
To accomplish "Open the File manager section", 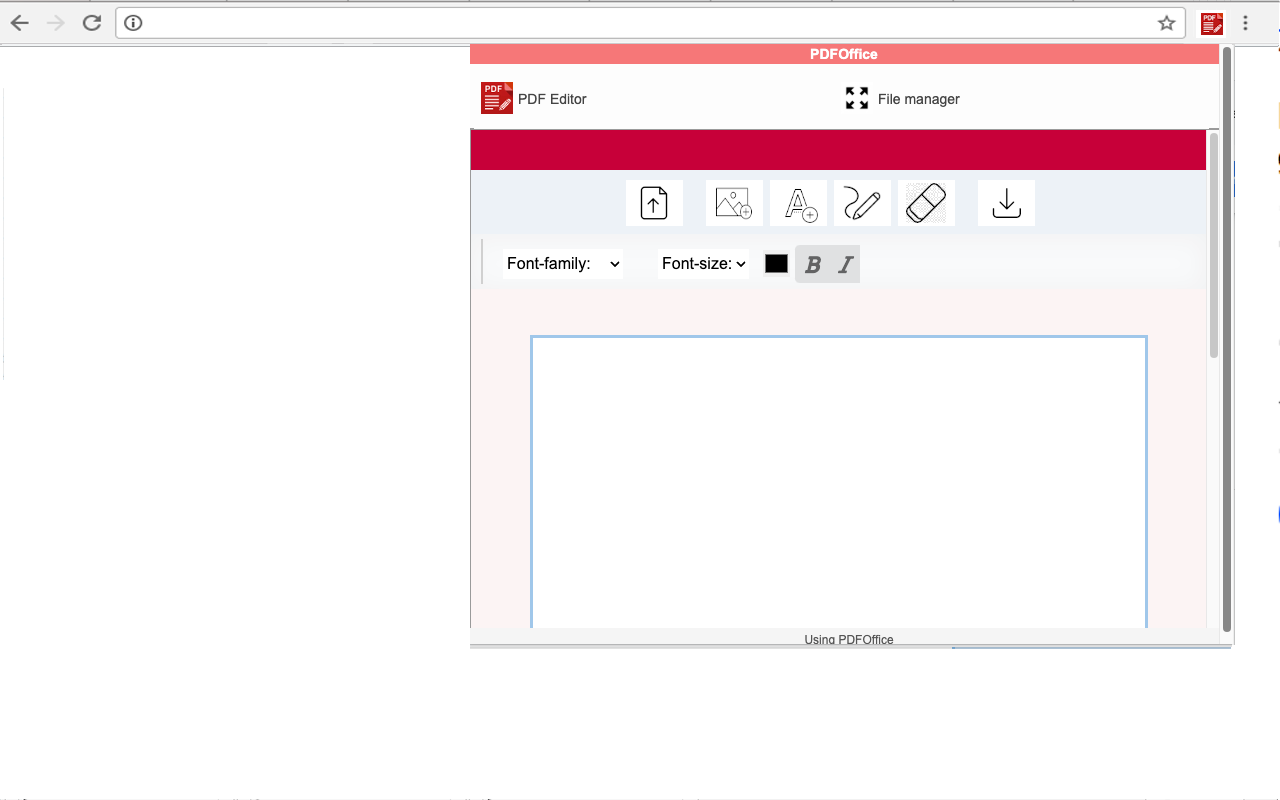I will (917, 98).
